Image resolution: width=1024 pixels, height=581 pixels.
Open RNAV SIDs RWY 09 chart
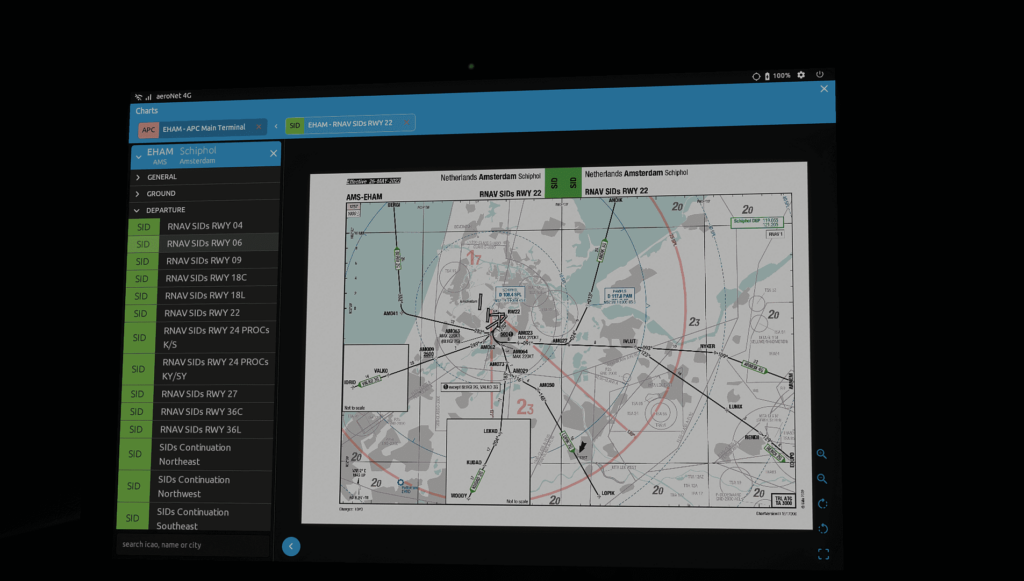click(x=201, y=260)
